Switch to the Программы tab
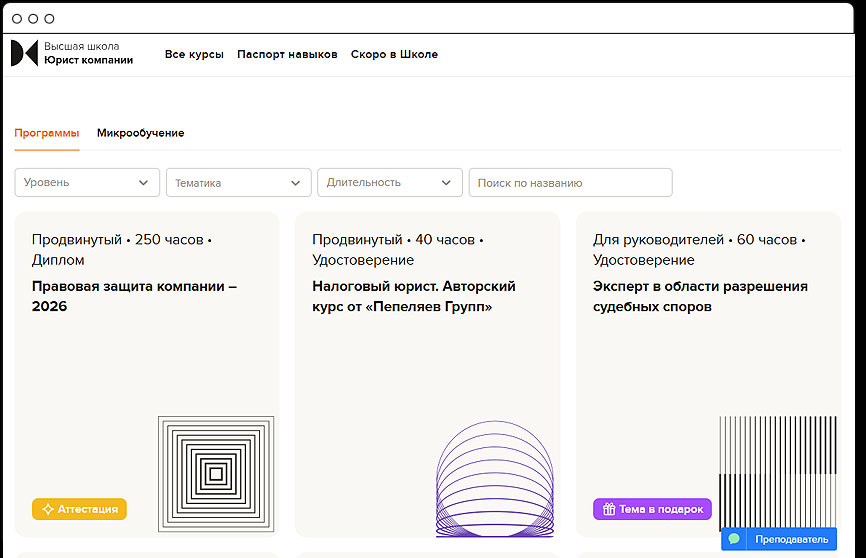 point(47,133)
